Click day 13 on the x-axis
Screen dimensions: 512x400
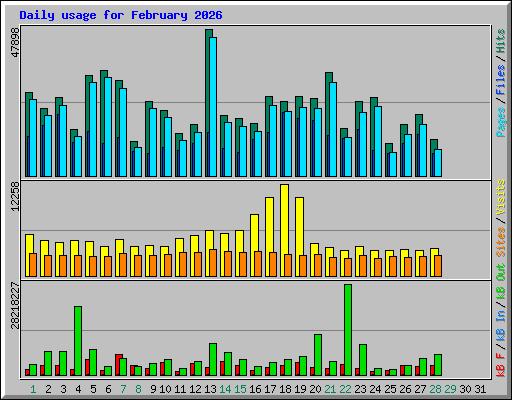[x=210, y=389]
